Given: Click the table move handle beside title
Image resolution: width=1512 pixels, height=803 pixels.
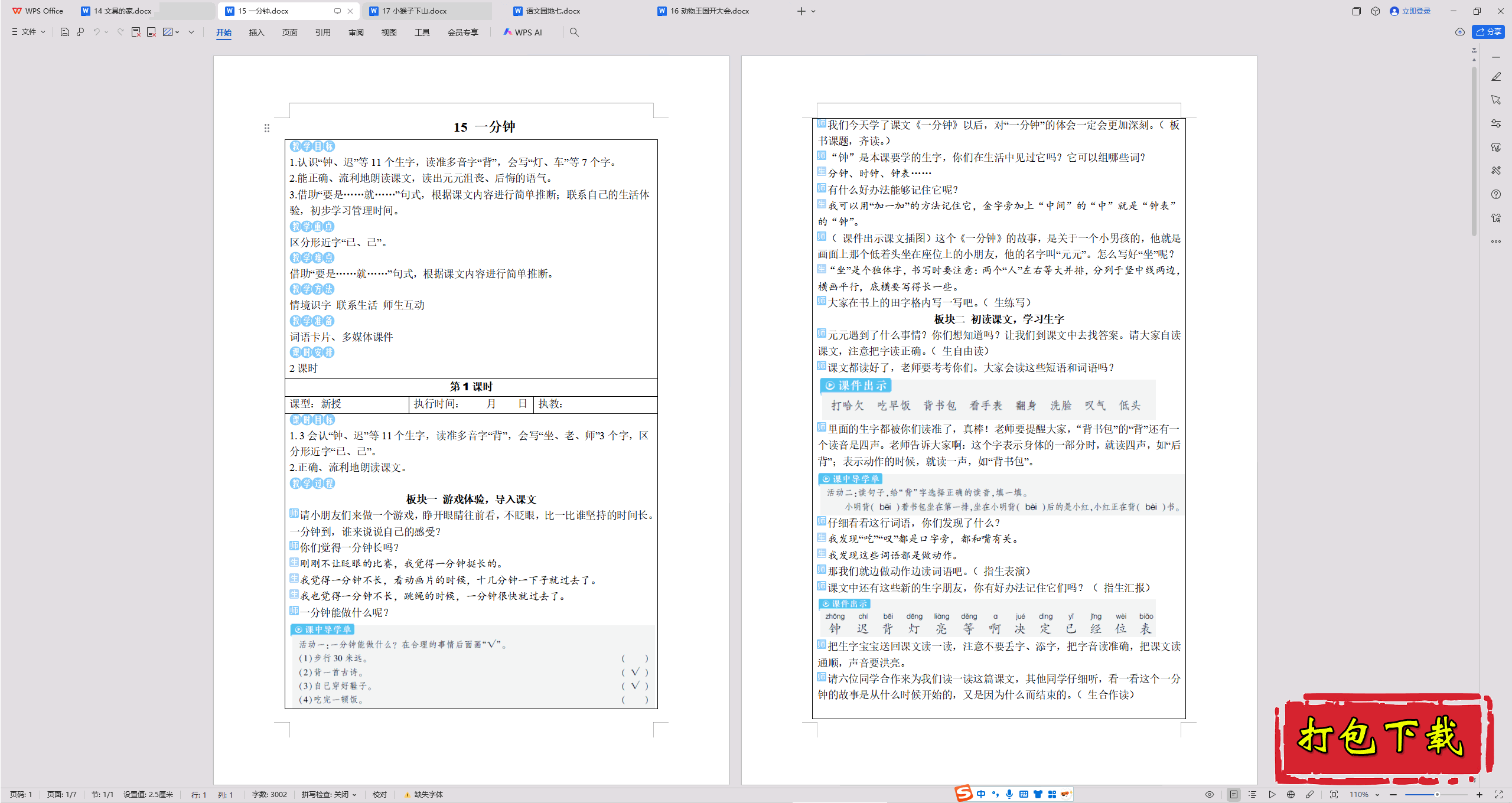Looking at the screenshot, I should [267, 128].
